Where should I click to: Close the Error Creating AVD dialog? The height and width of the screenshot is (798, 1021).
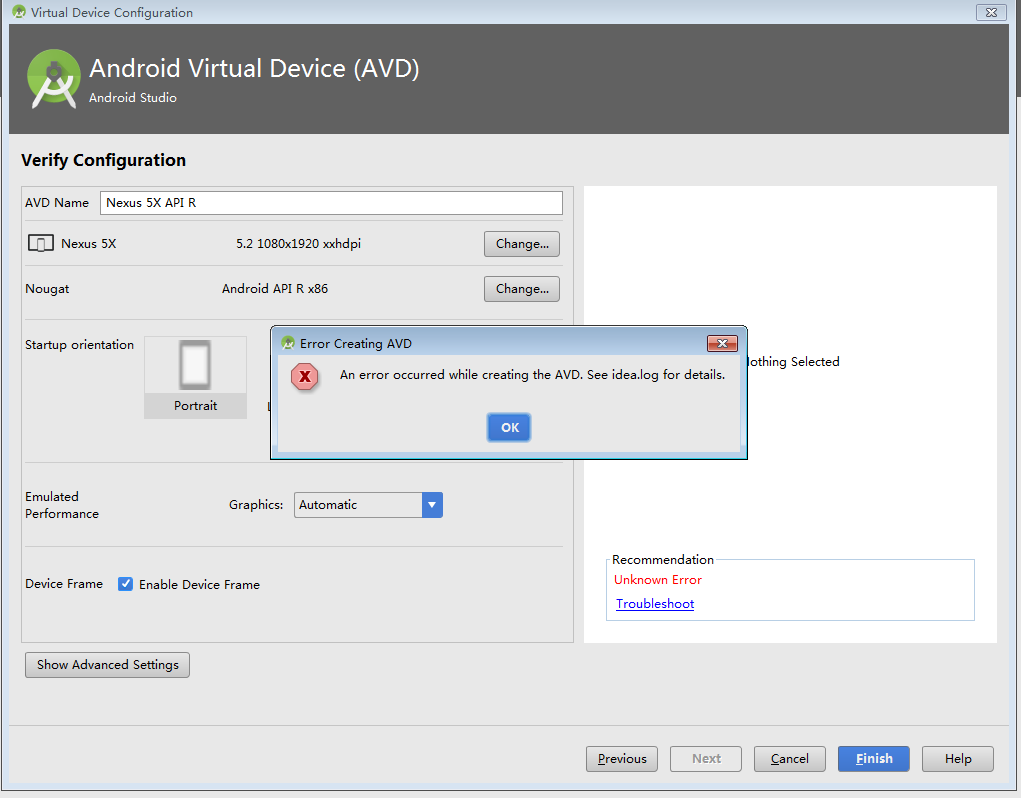(722, 343)
